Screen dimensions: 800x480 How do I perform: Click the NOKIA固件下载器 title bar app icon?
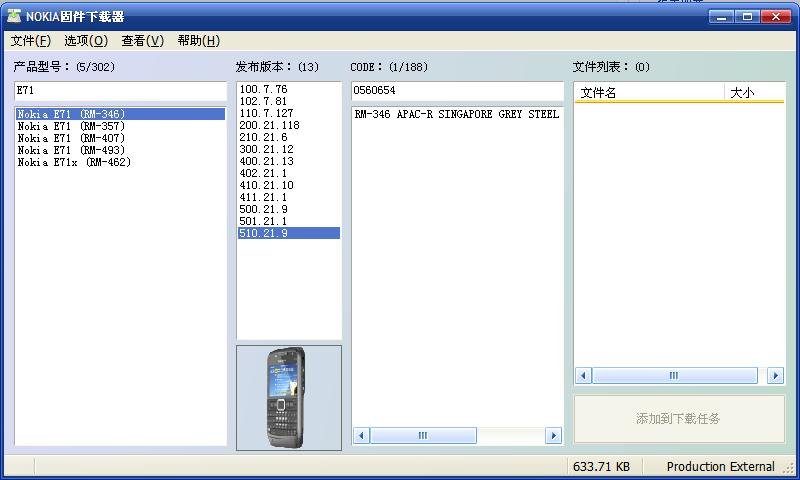14,16
